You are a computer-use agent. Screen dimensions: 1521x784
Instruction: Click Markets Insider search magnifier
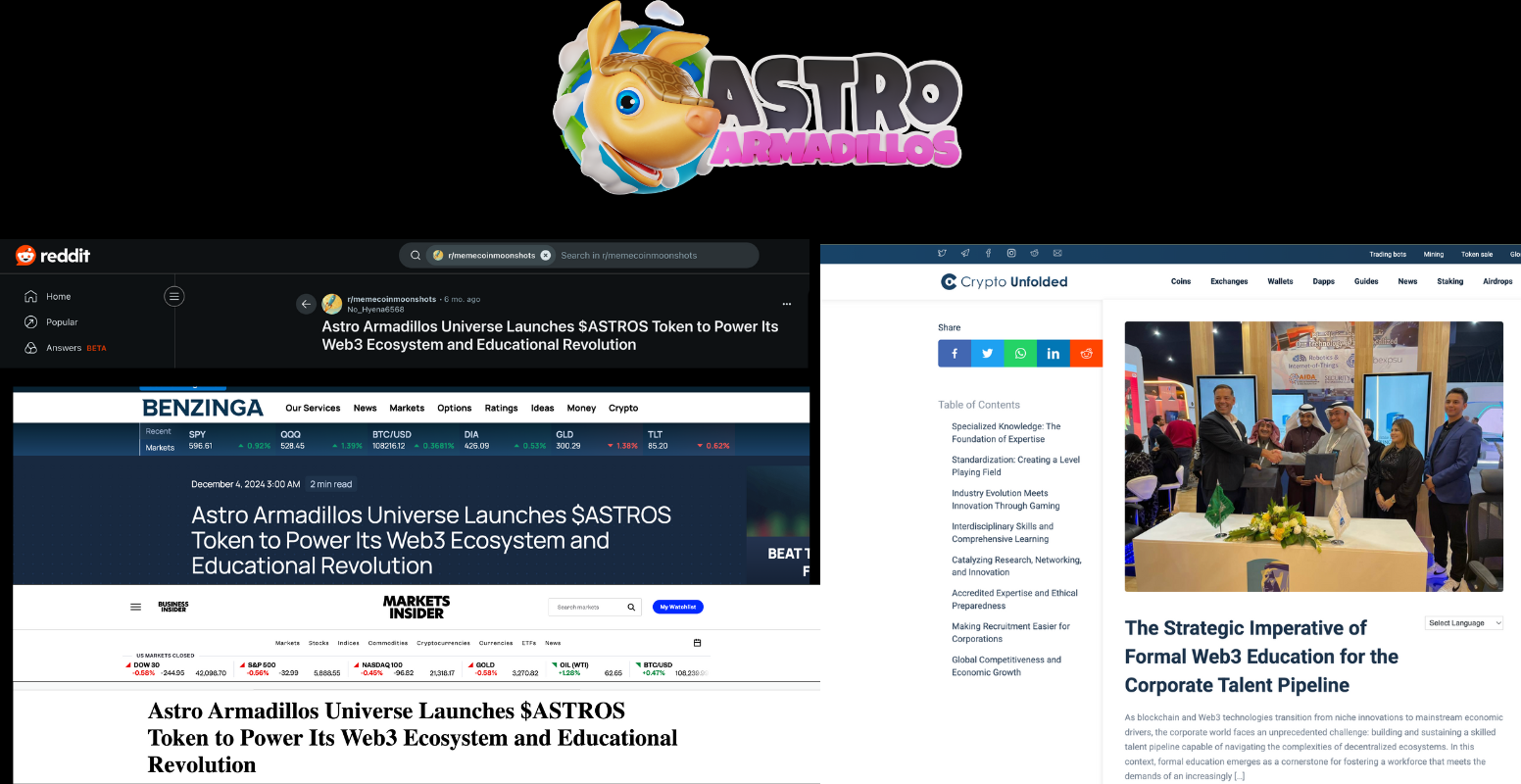(x=632, y=607)
